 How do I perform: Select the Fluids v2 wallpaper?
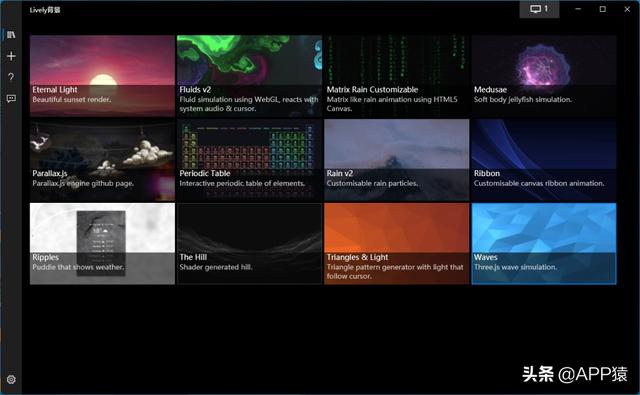click(x=249, y=75)
